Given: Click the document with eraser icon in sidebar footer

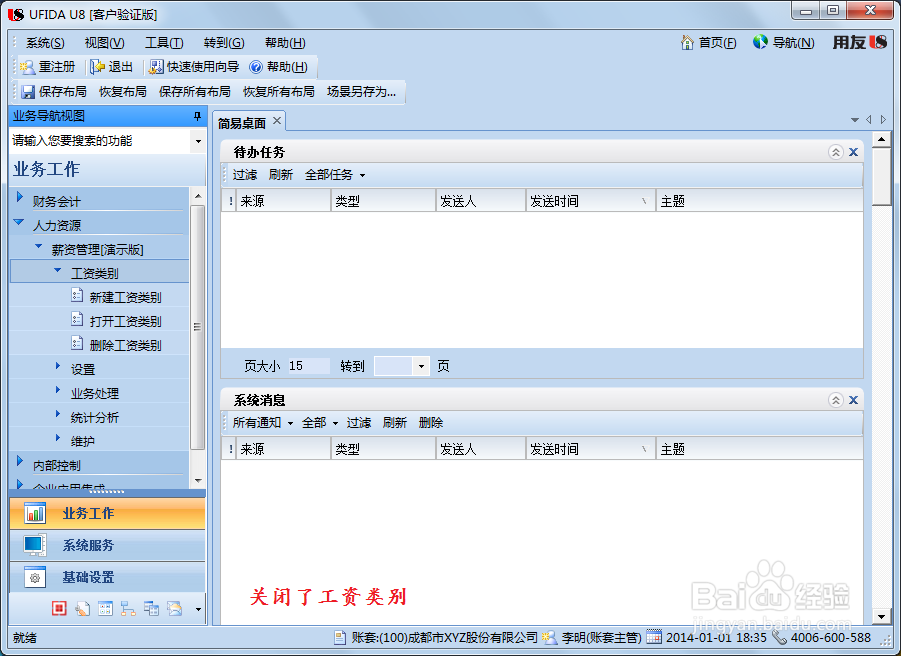Looking at the screenshot, I should 82,608.
